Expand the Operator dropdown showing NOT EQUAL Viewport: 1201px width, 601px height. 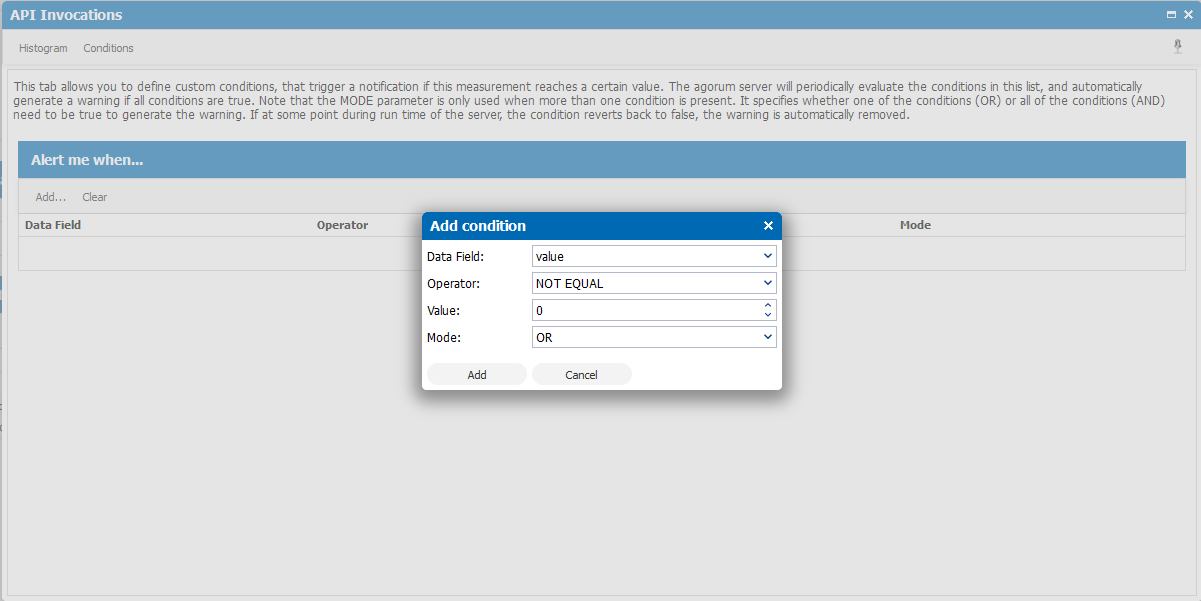(x=654, y=284)
